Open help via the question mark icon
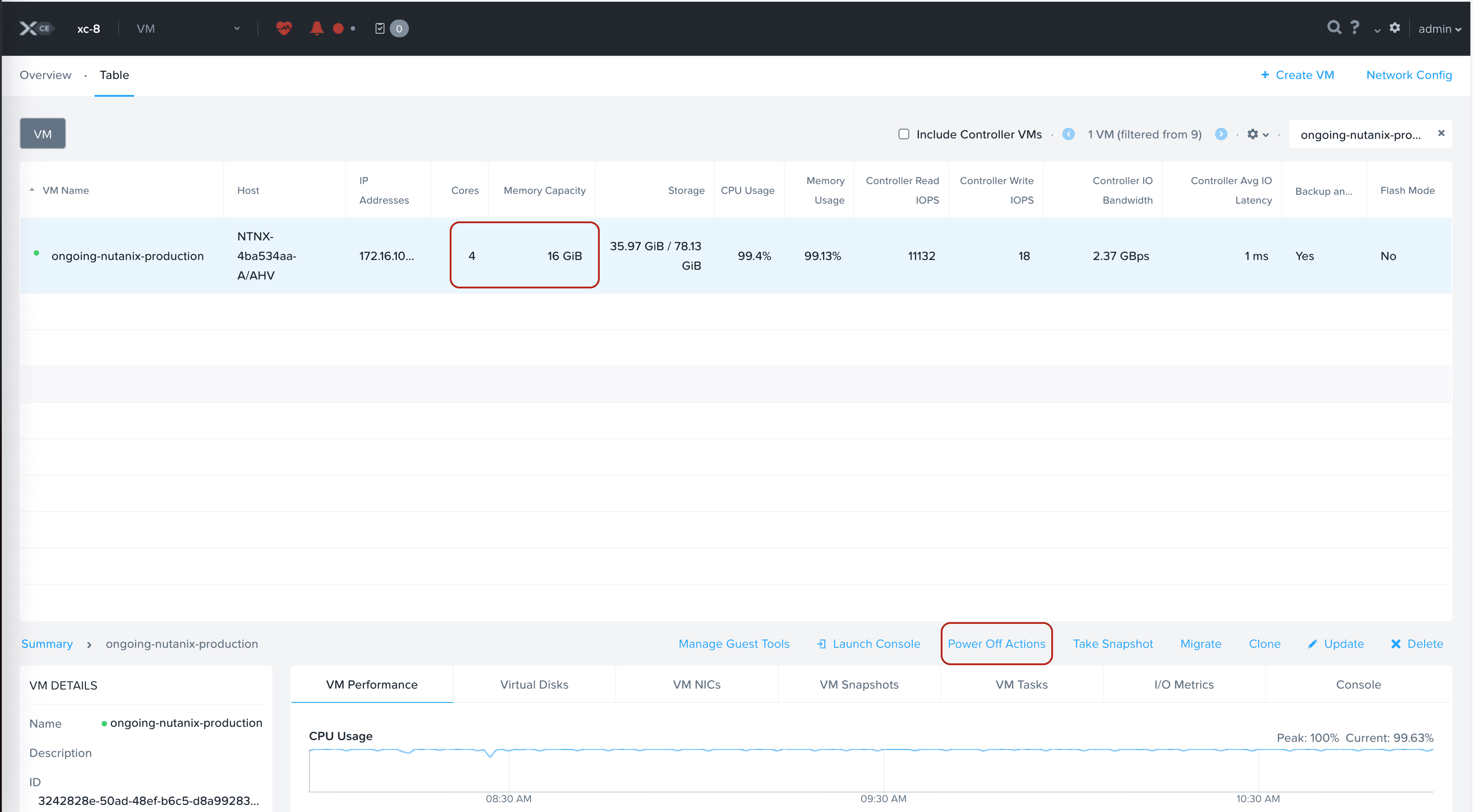The height and width of the screenshot is (812, 1473). pos(1354,28)
